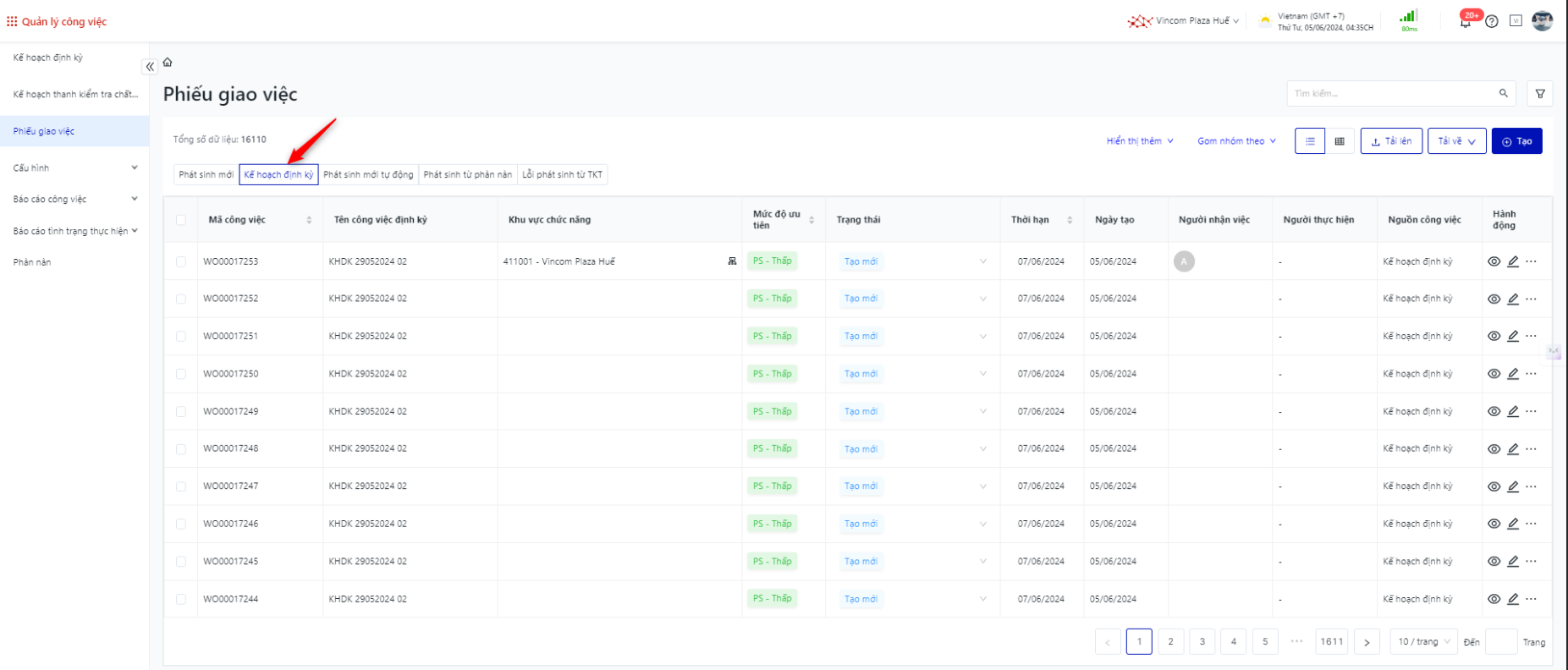The width and height of the screenshot is (1568, 670).
Task: Collapse the sidebar with double-chevron icon
Action: pos(150,66)
